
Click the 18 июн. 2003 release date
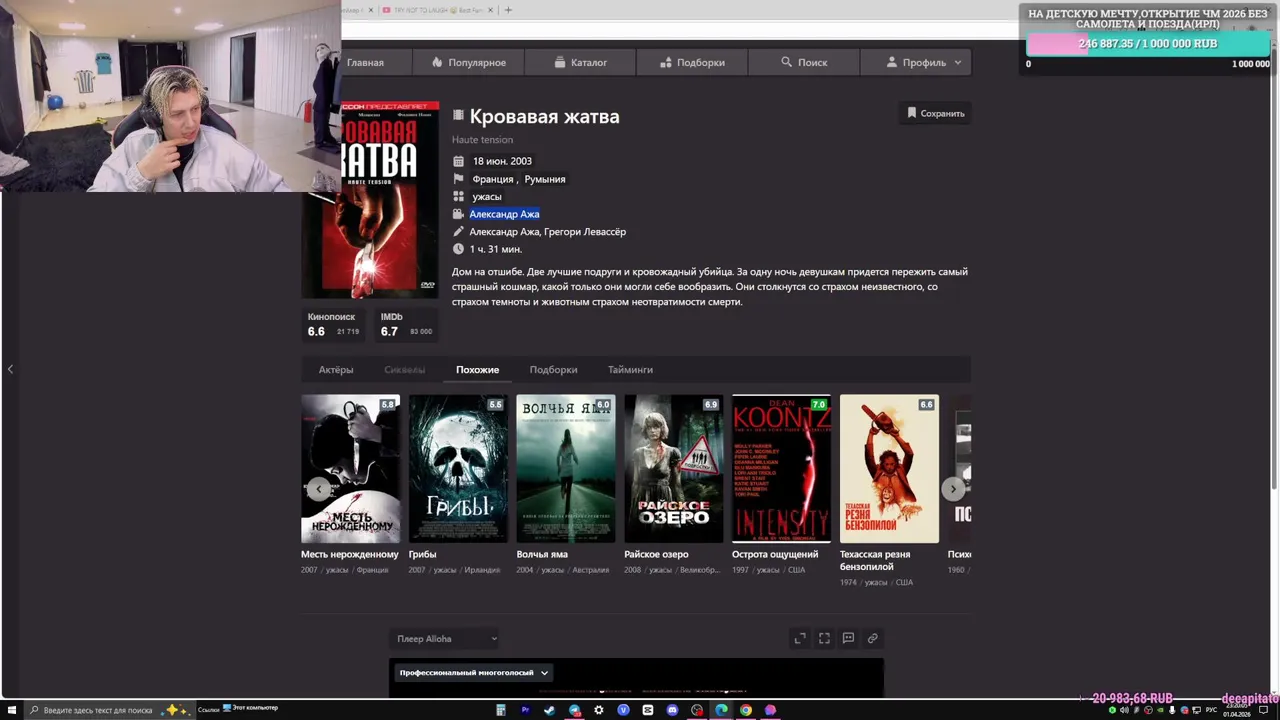[502, 161]
